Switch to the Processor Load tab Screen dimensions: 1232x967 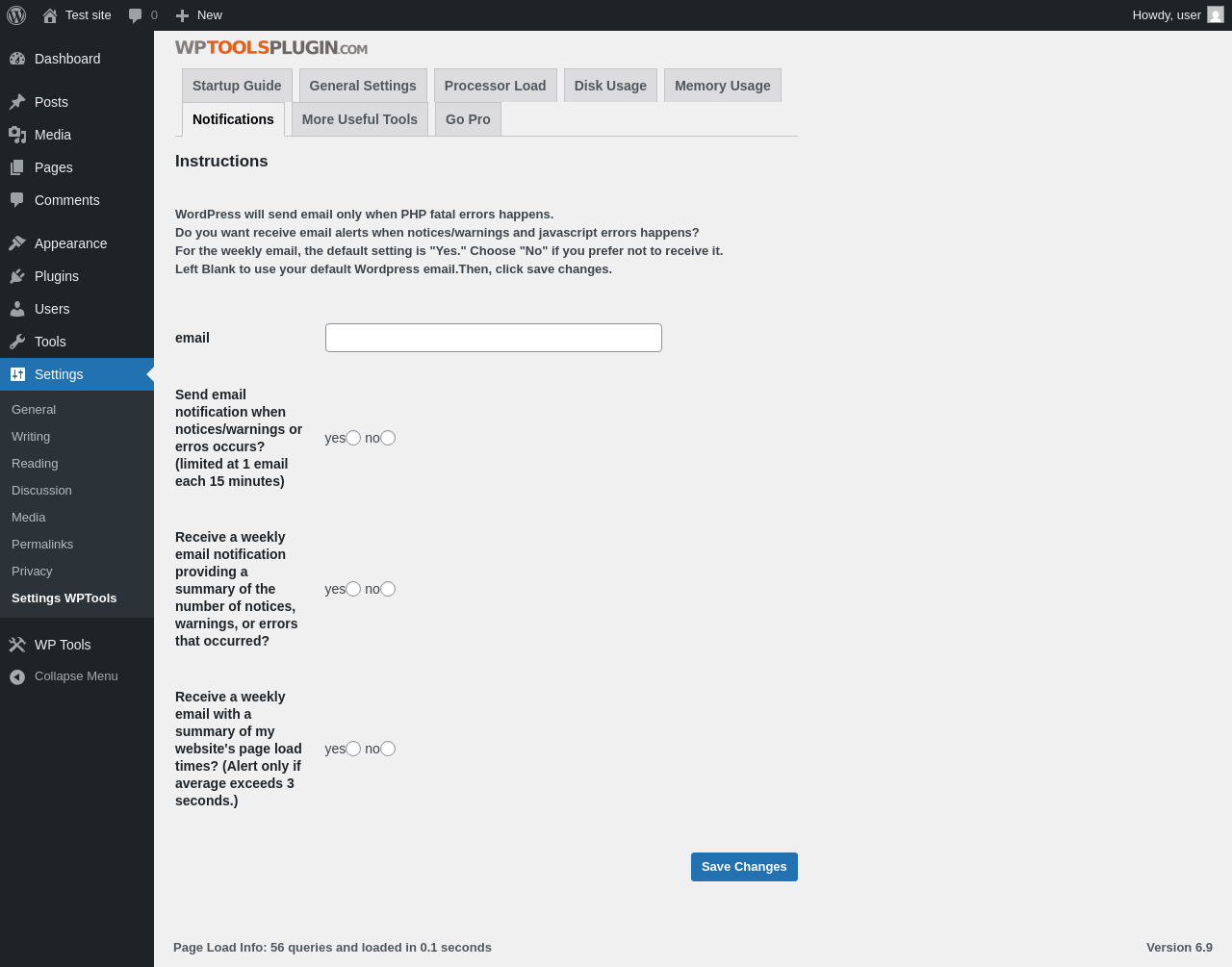[x=495, y=86]
